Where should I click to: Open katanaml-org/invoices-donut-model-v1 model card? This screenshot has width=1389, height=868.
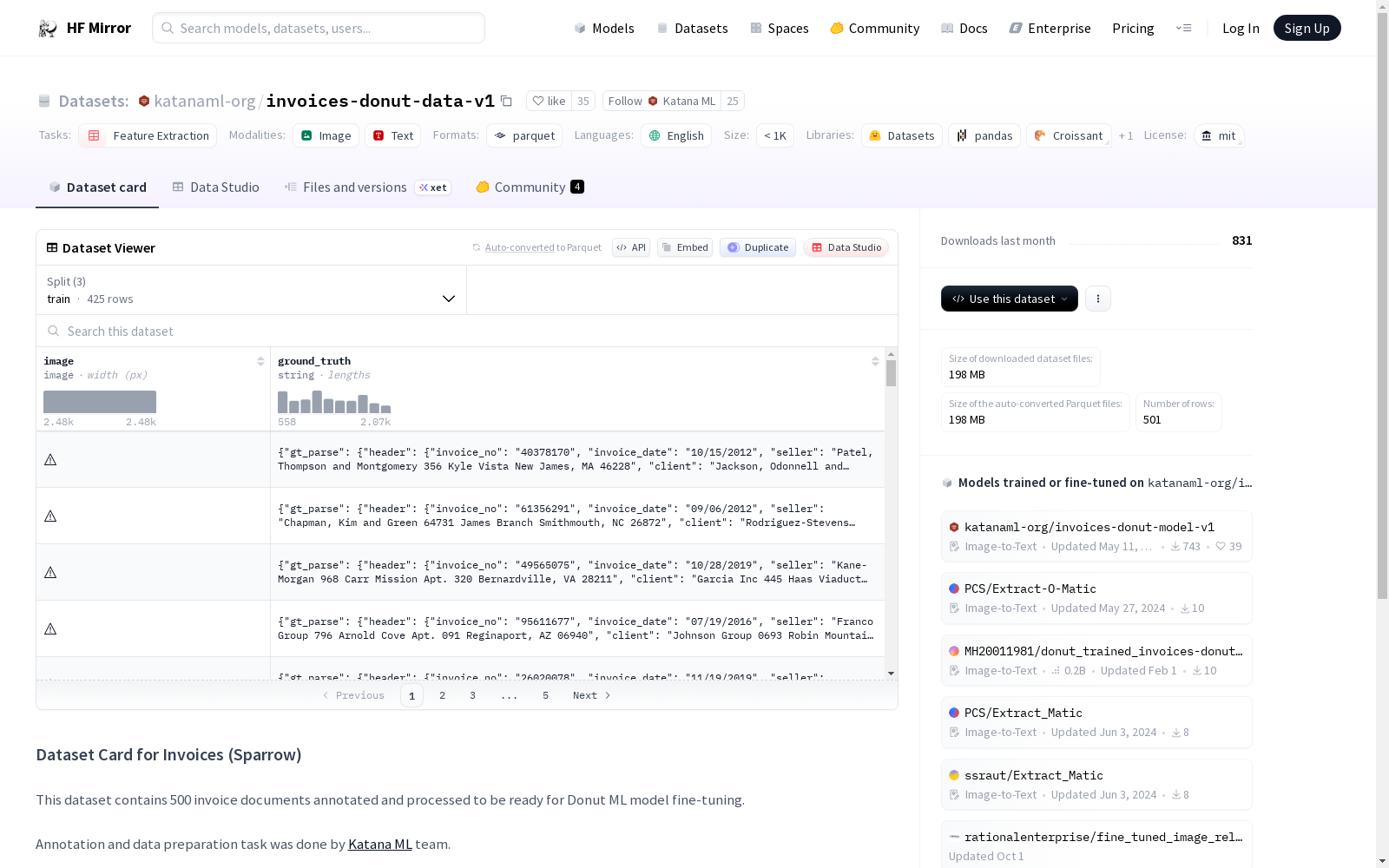[x=1096, y=536]
